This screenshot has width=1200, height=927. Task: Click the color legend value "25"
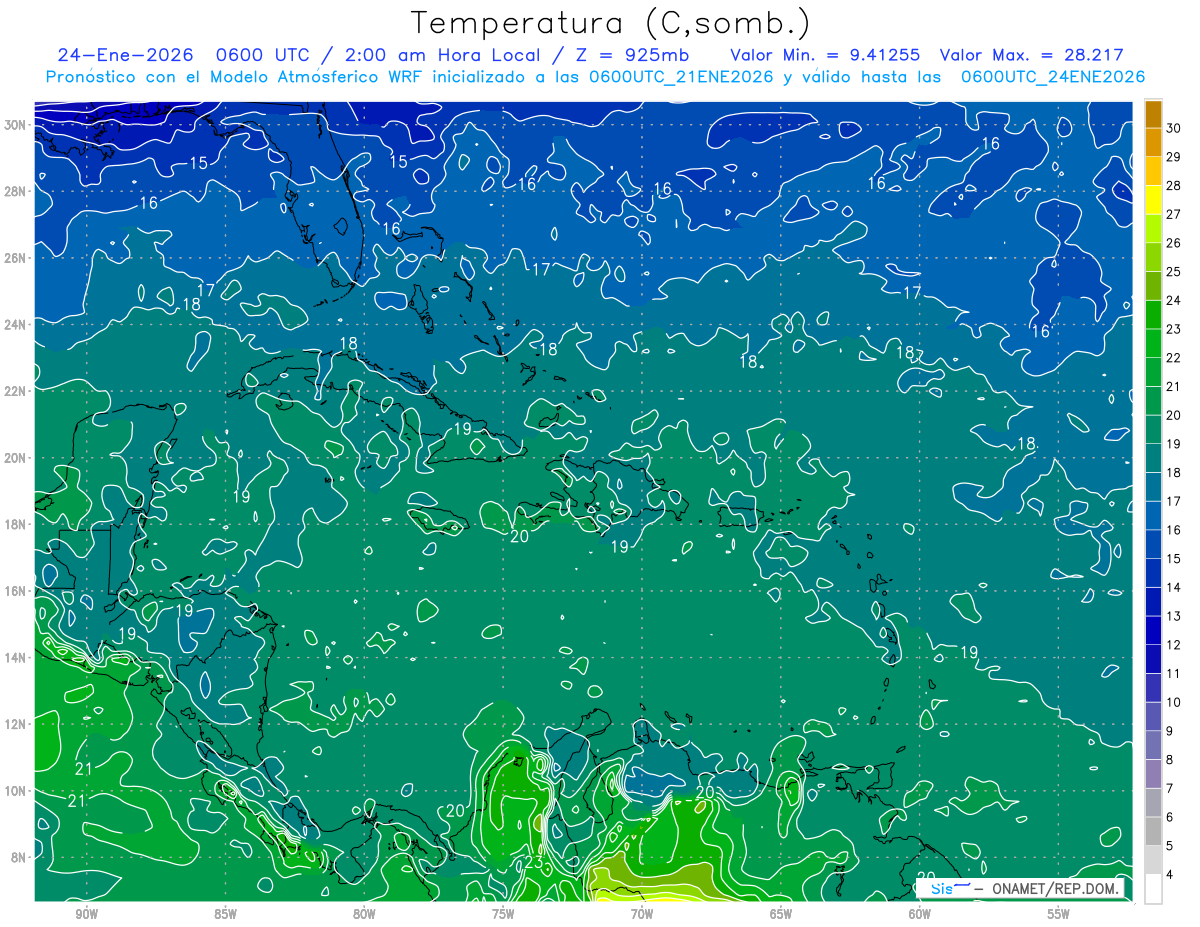1174,272
